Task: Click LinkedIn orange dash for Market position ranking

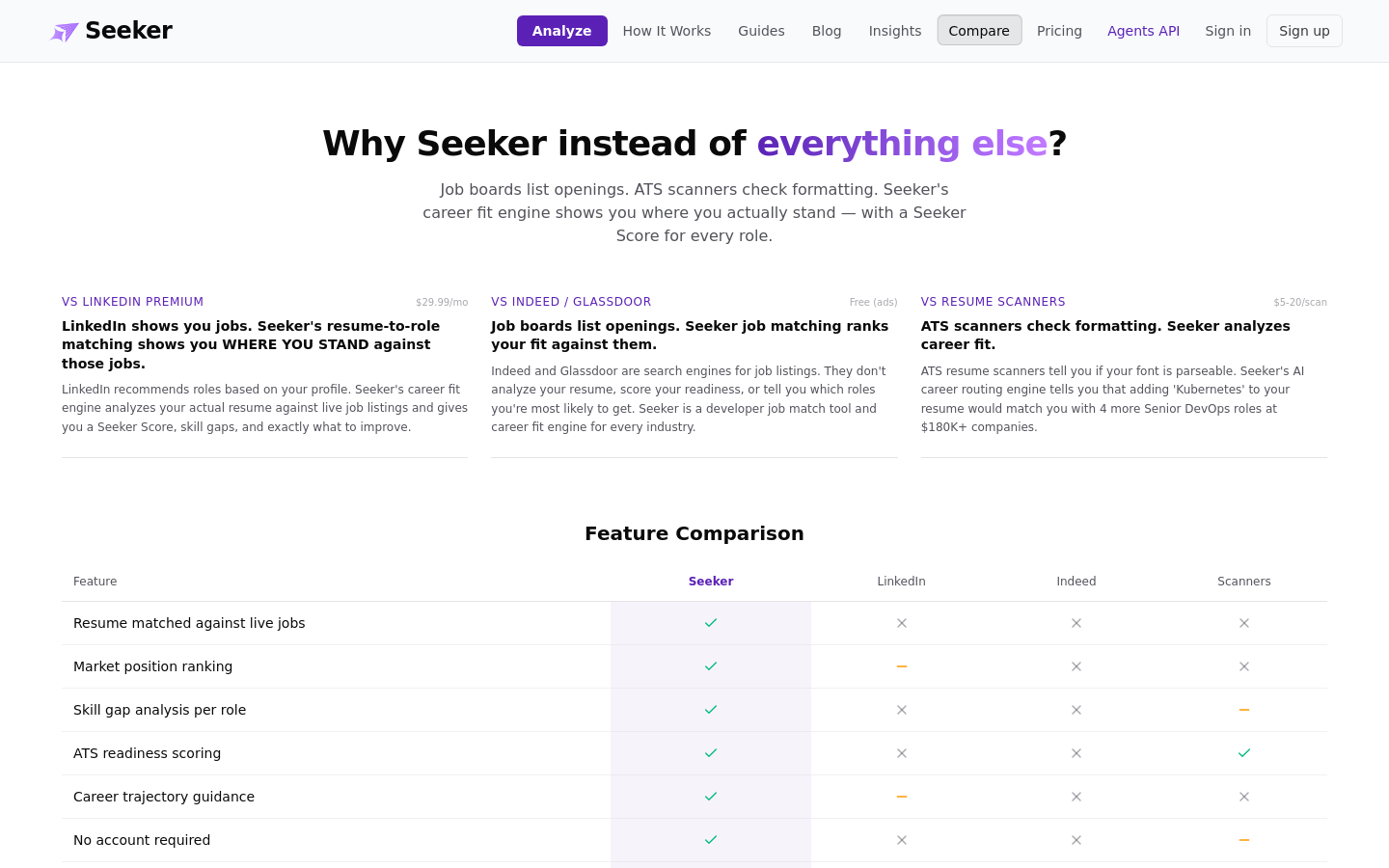Action: coord(902,666)
